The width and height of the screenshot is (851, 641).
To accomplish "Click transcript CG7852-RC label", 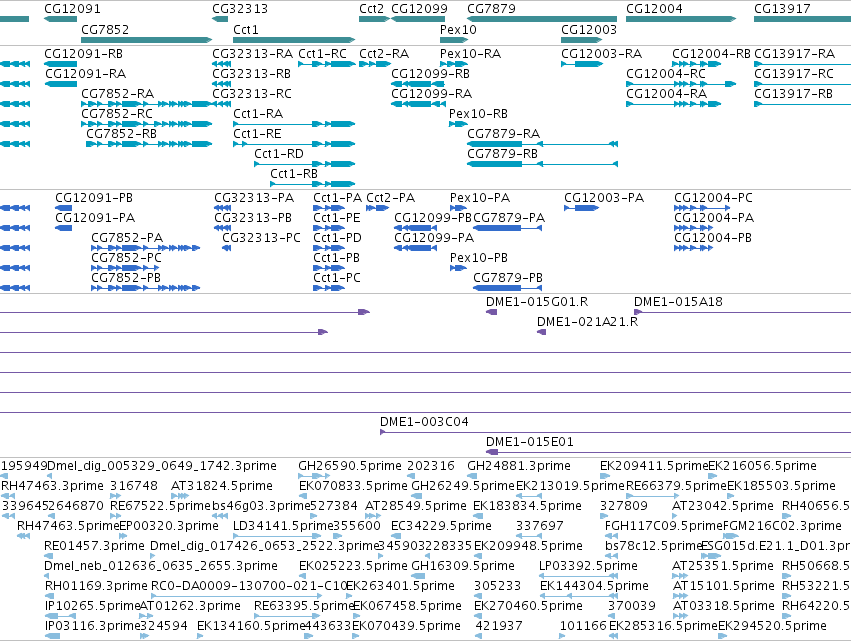I will tap(117, 114).
